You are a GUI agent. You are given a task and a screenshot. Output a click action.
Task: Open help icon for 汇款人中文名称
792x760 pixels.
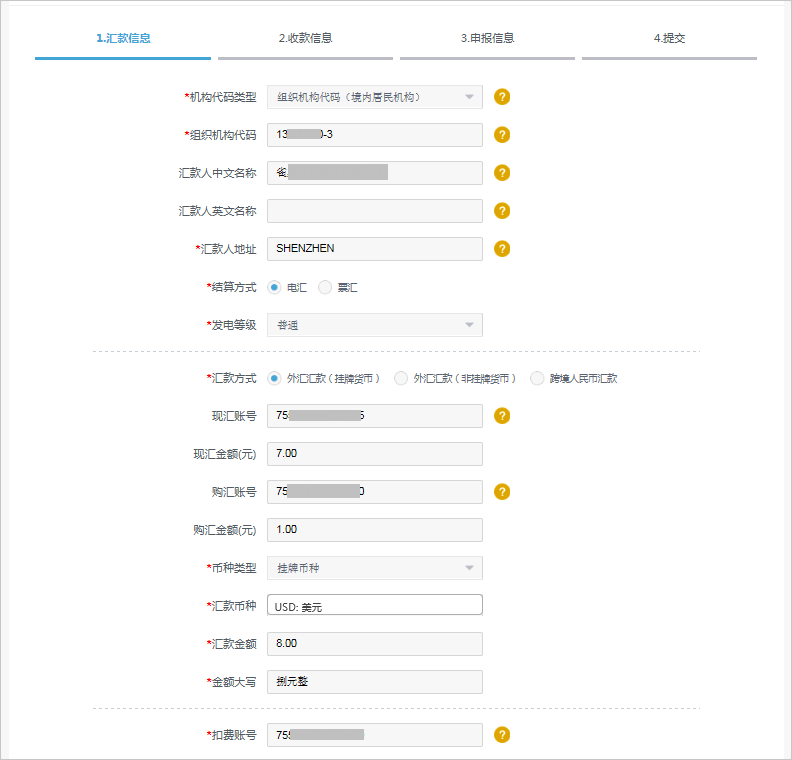502,173
